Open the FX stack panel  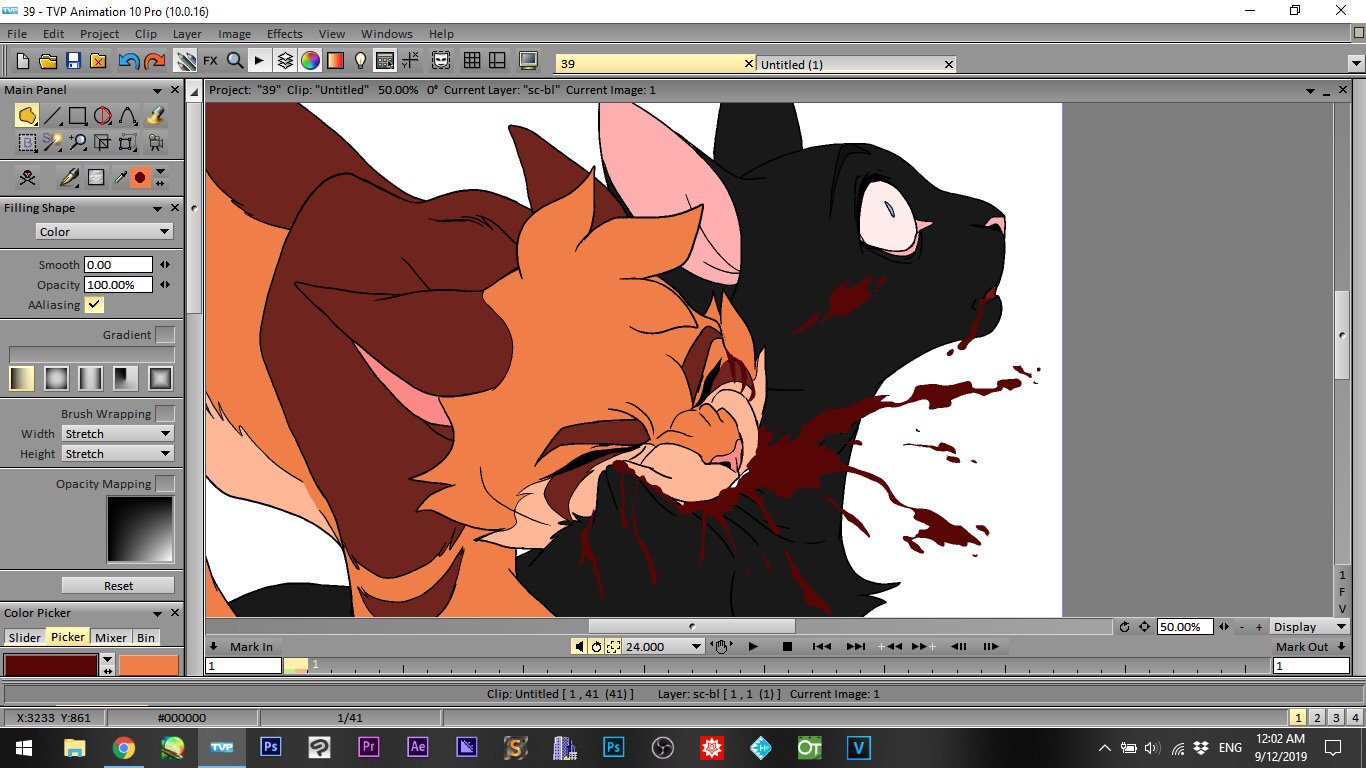pyautogui.click(x=210, y=61)
